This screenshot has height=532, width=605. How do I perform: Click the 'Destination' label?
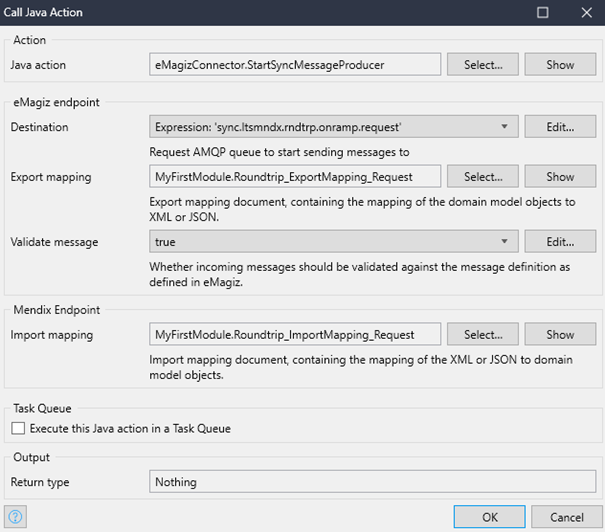(39, 127)
